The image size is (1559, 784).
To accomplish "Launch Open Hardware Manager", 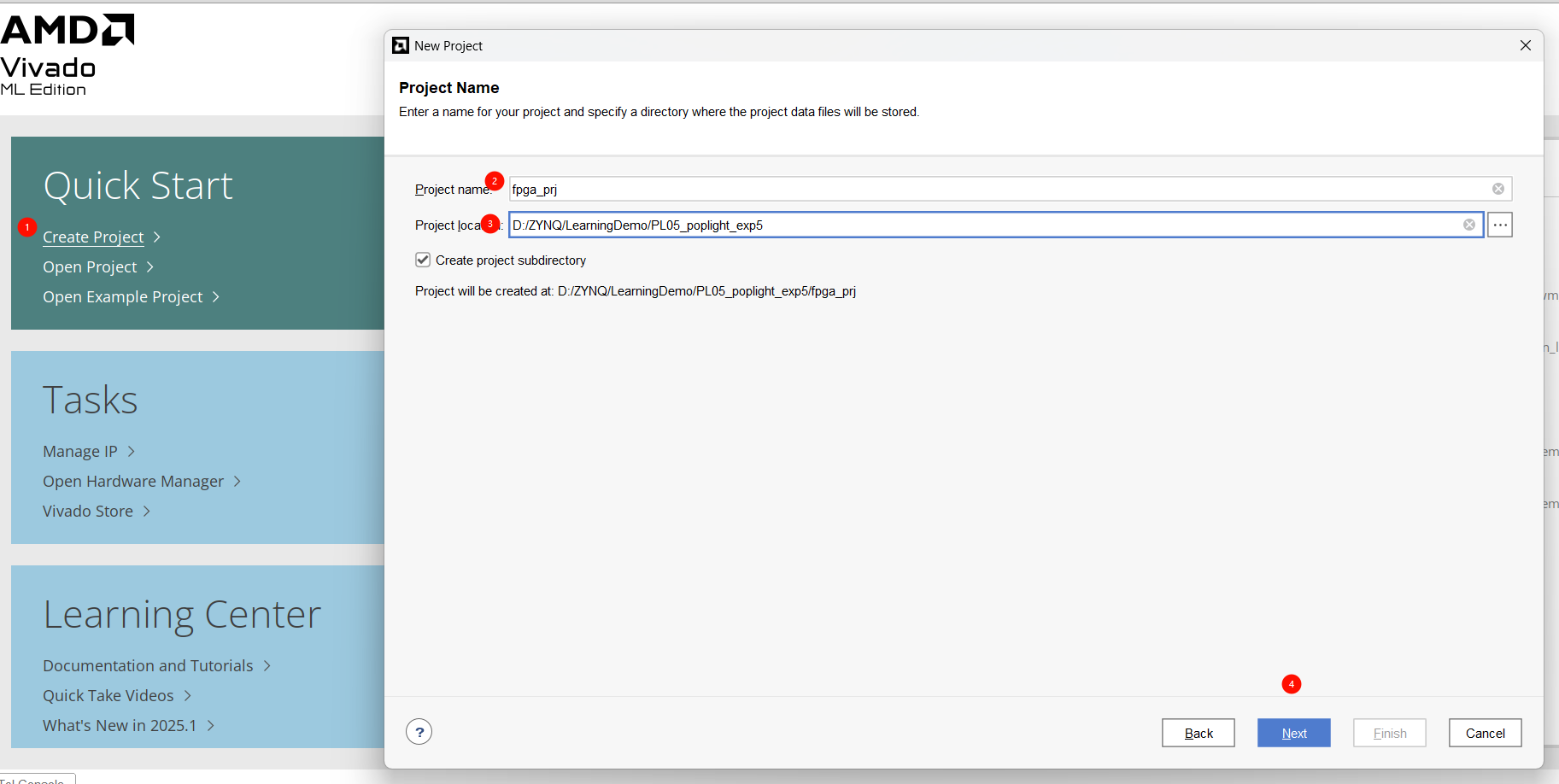I will coord(133,481).
